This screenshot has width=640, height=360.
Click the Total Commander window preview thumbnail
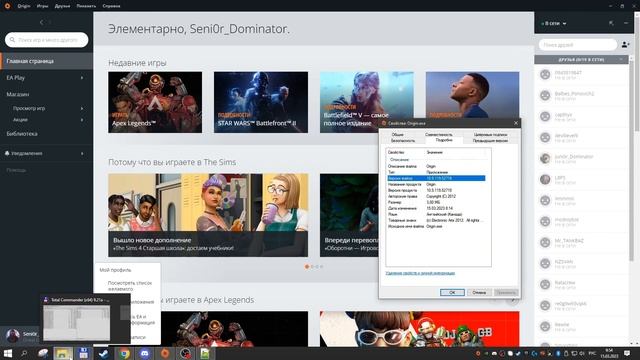point(77,323)
